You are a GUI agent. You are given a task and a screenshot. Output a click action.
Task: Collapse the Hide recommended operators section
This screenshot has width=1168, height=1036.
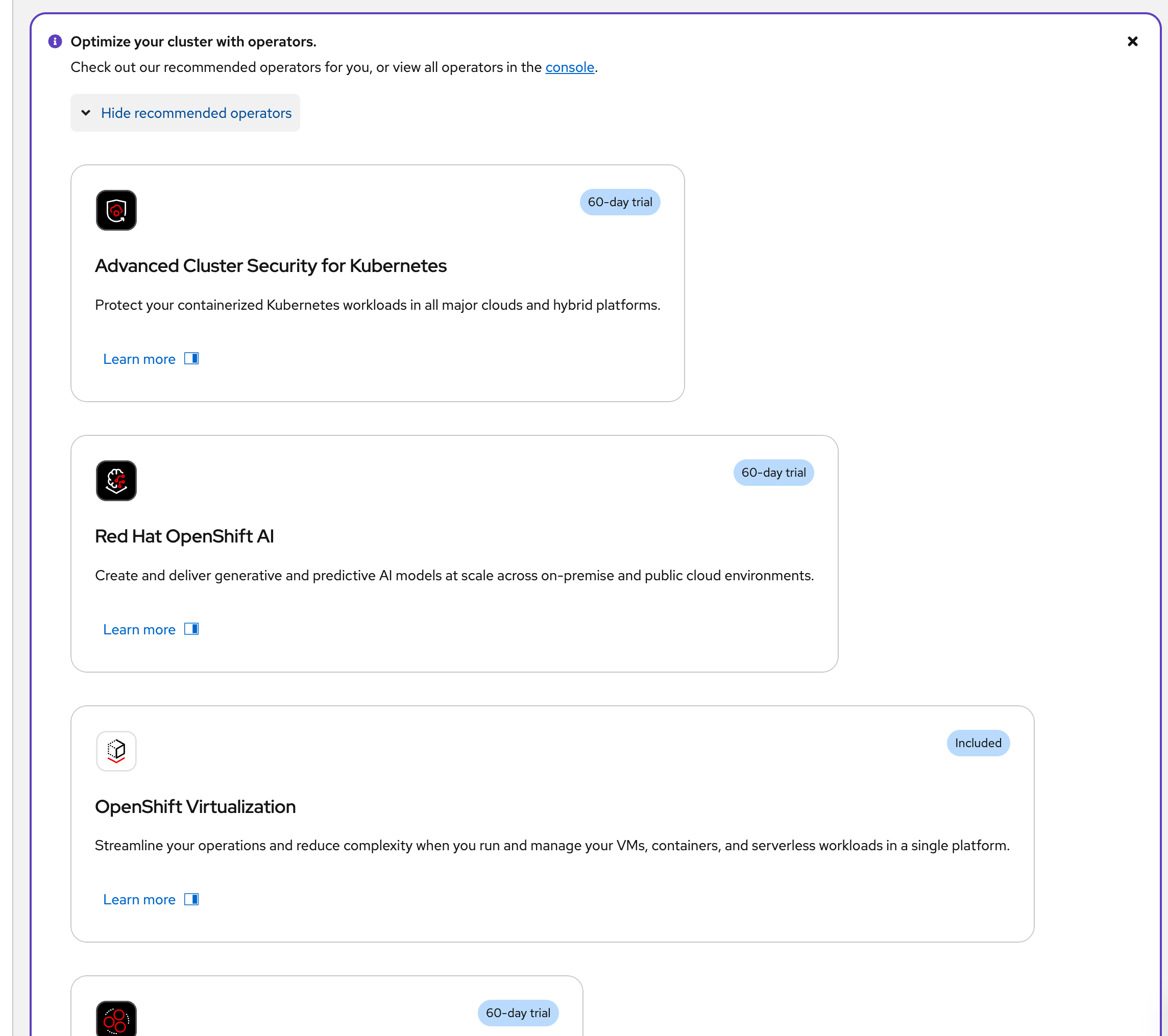196,113
